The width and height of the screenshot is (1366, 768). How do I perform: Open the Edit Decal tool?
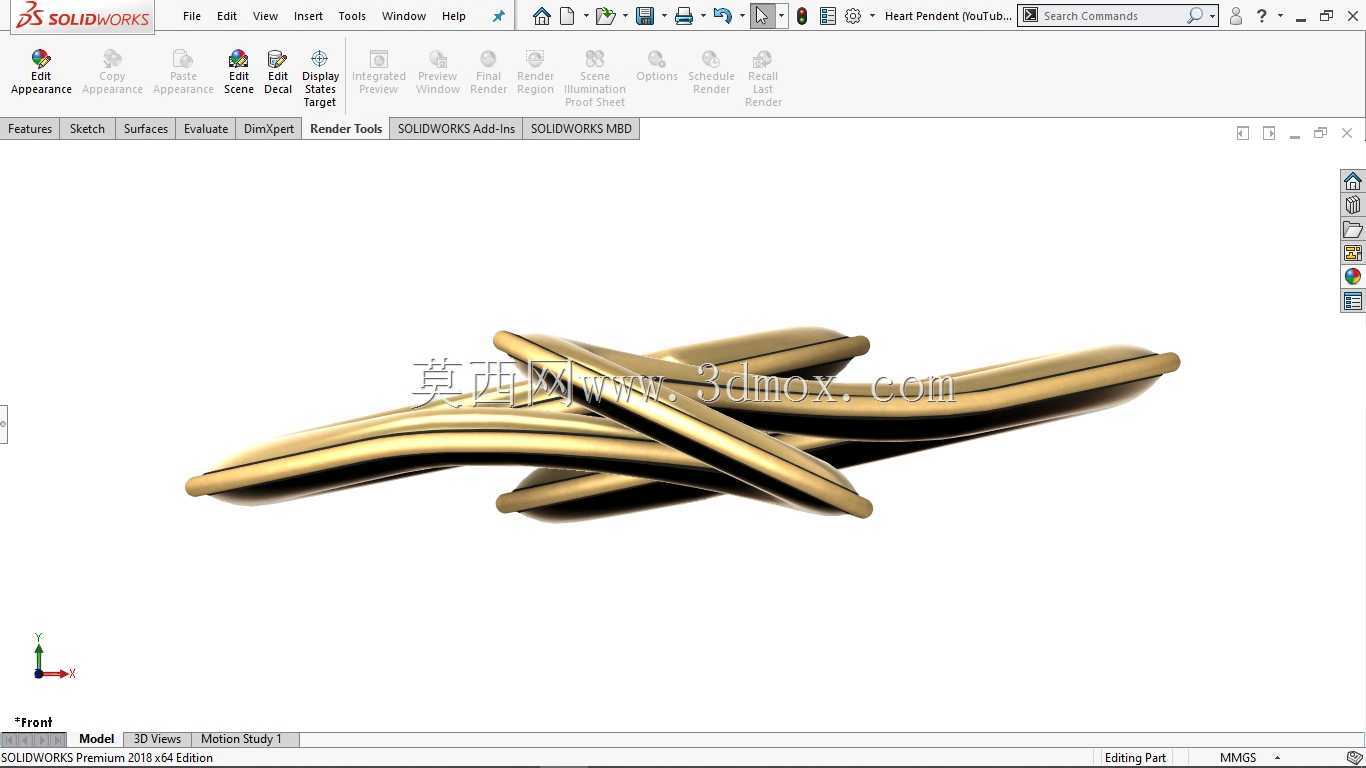click(x=278, y=73)
